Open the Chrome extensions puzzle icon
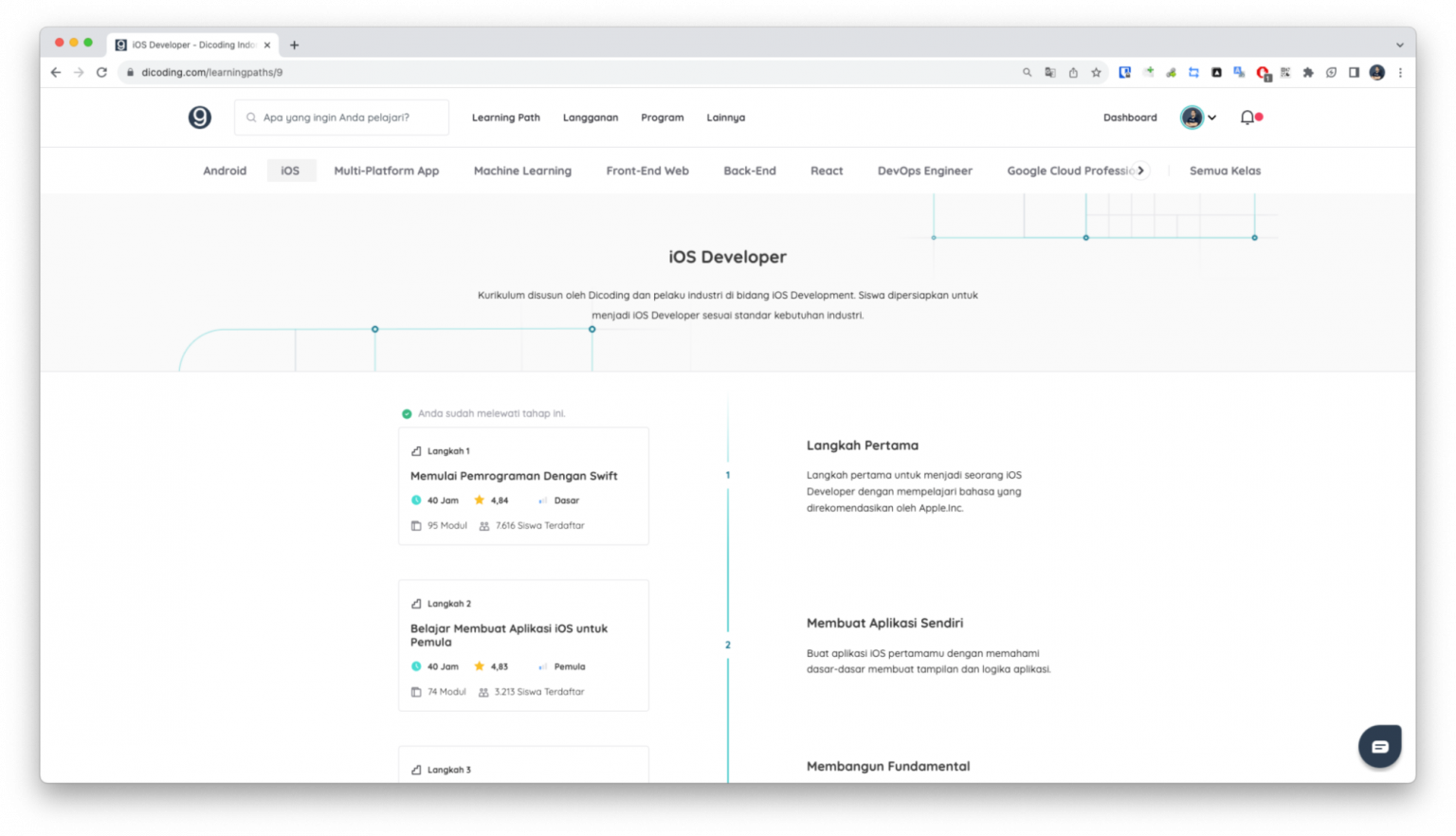The image size is (1456, 836). 1308,72
